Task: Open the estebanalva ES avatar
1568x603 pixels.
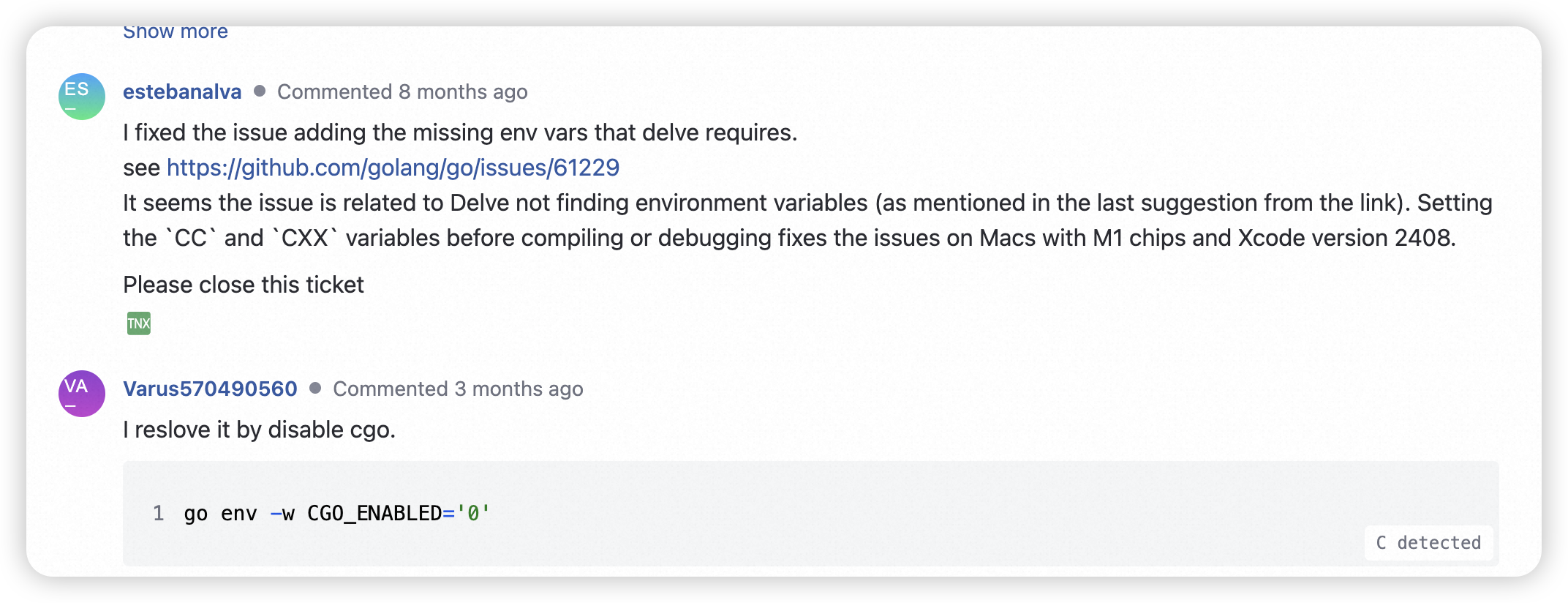Action: tap(82, 97)
